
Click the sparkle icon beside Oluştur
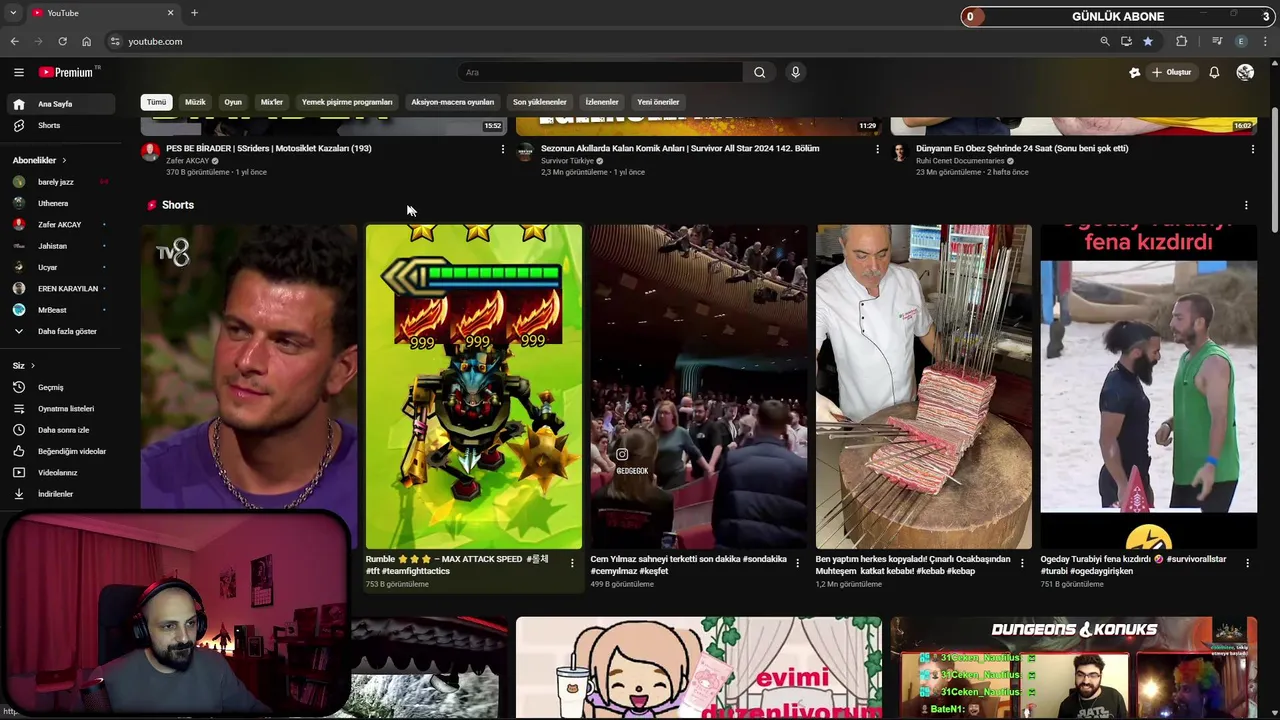tap(1134, 72)
